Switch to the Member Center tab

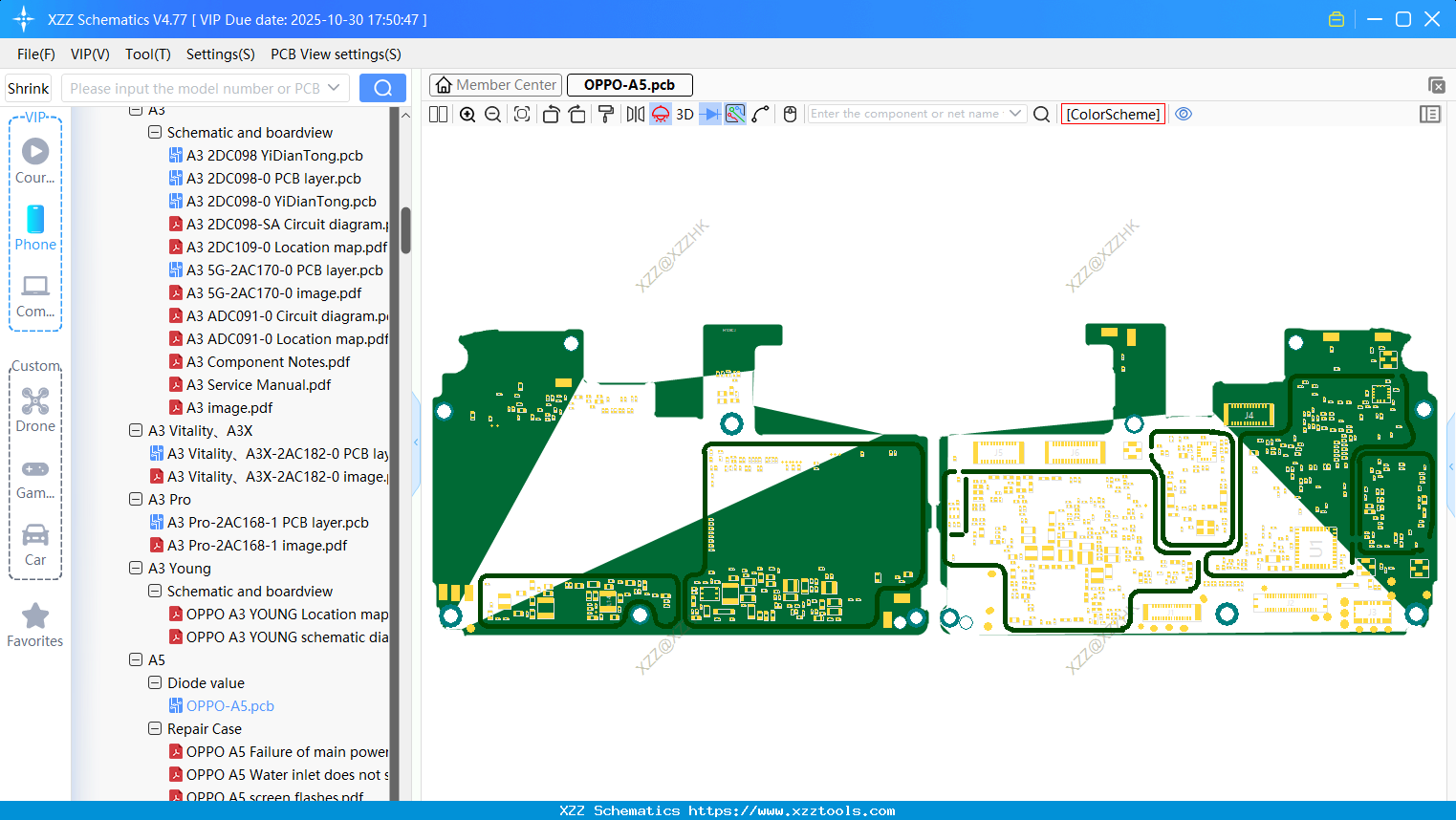[496, 85]
